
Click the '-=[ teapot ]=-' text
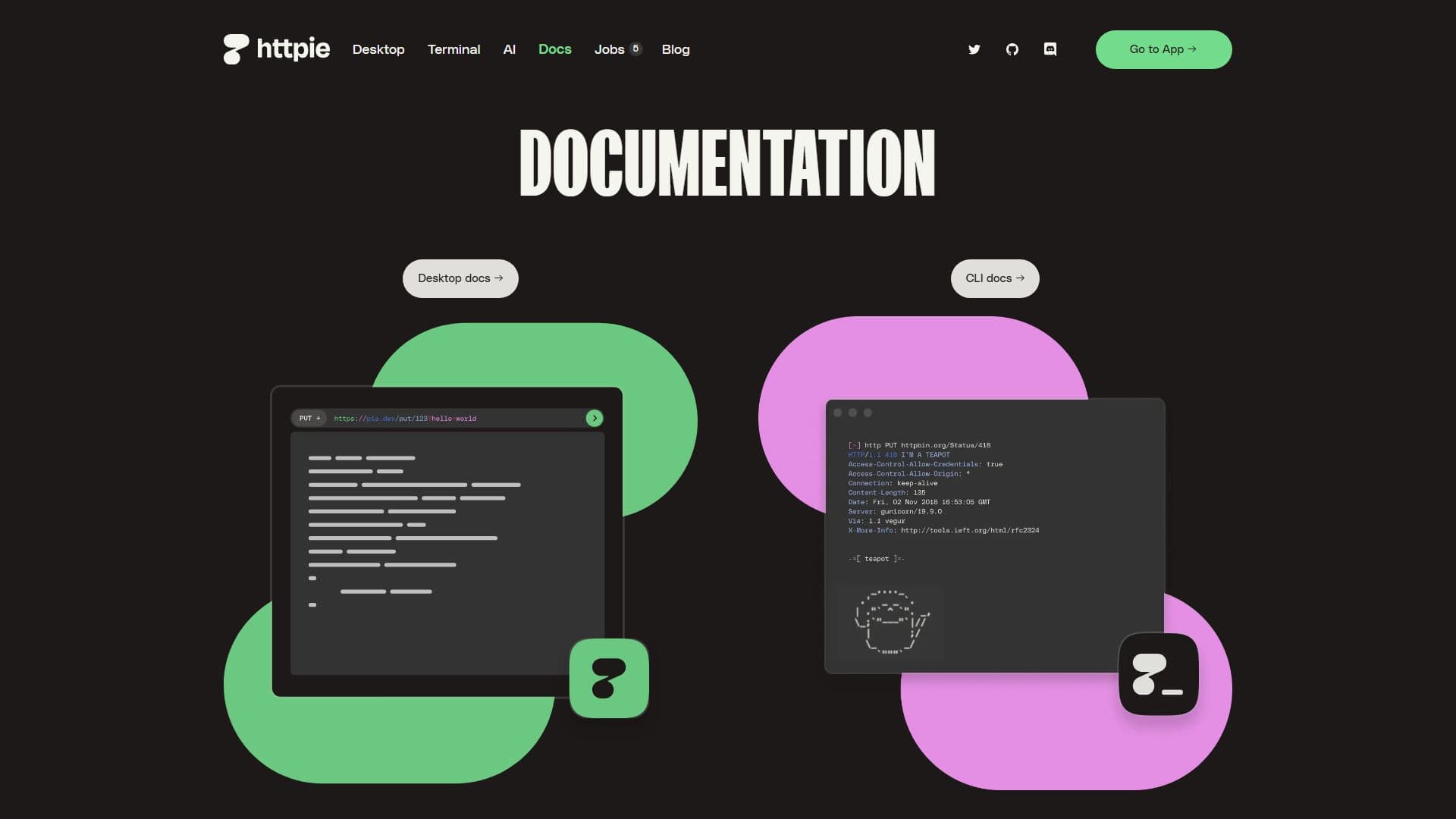[877, 559]
